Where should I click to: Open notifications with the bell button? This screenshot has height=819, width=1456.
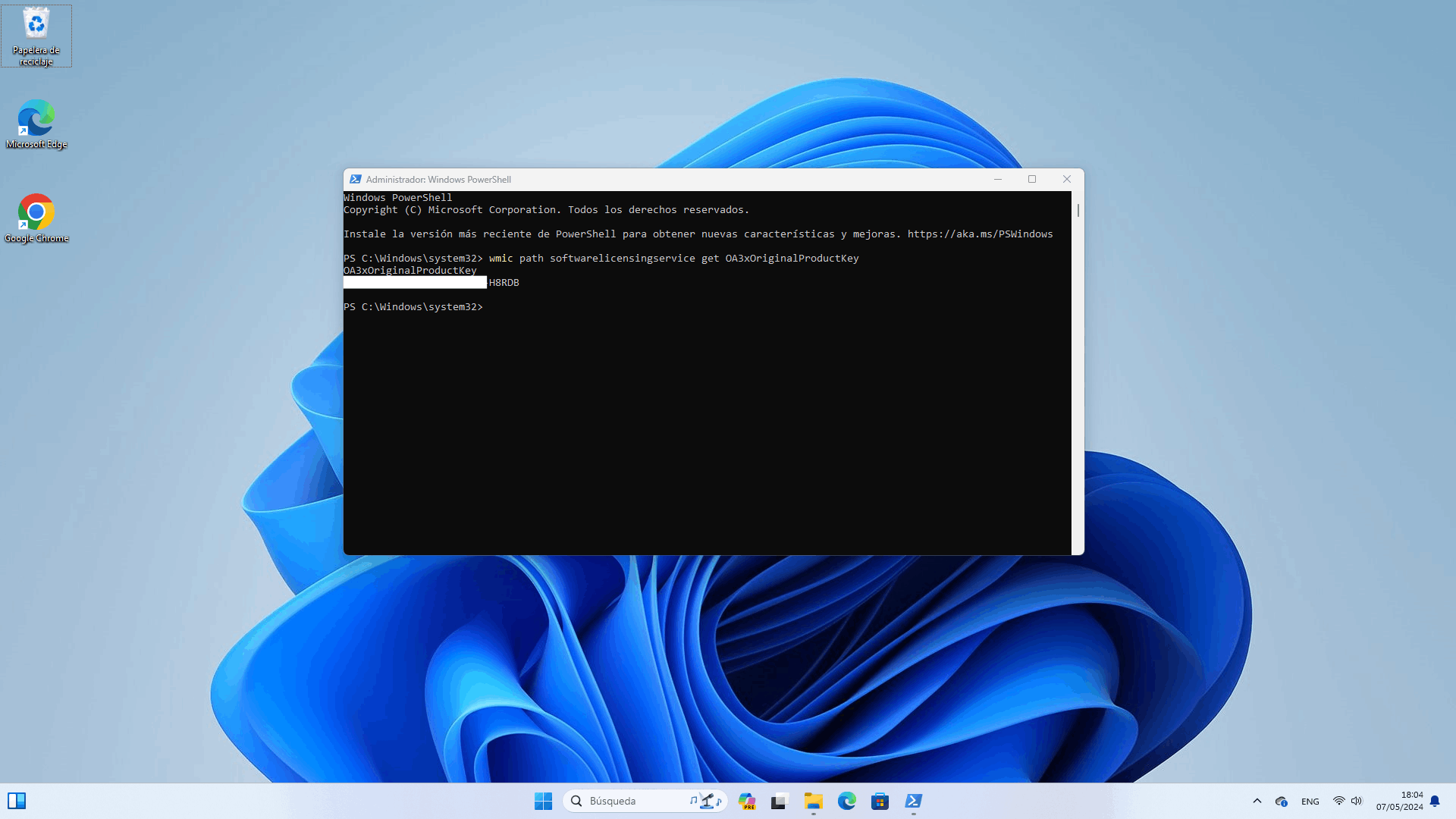click(1436, 801)
